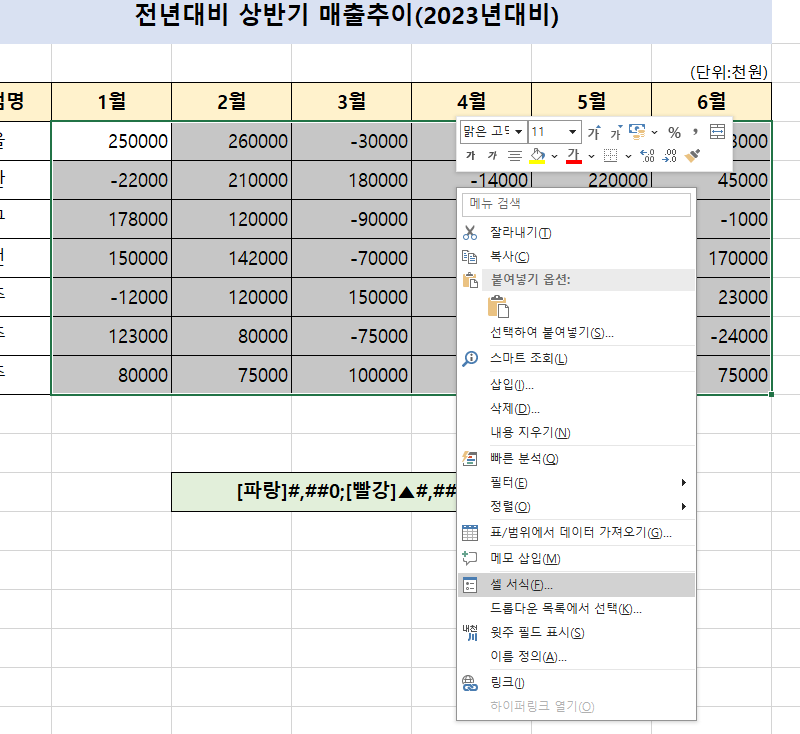Select 복사(C) from context menu
The image size is (800, 734).
577,257
